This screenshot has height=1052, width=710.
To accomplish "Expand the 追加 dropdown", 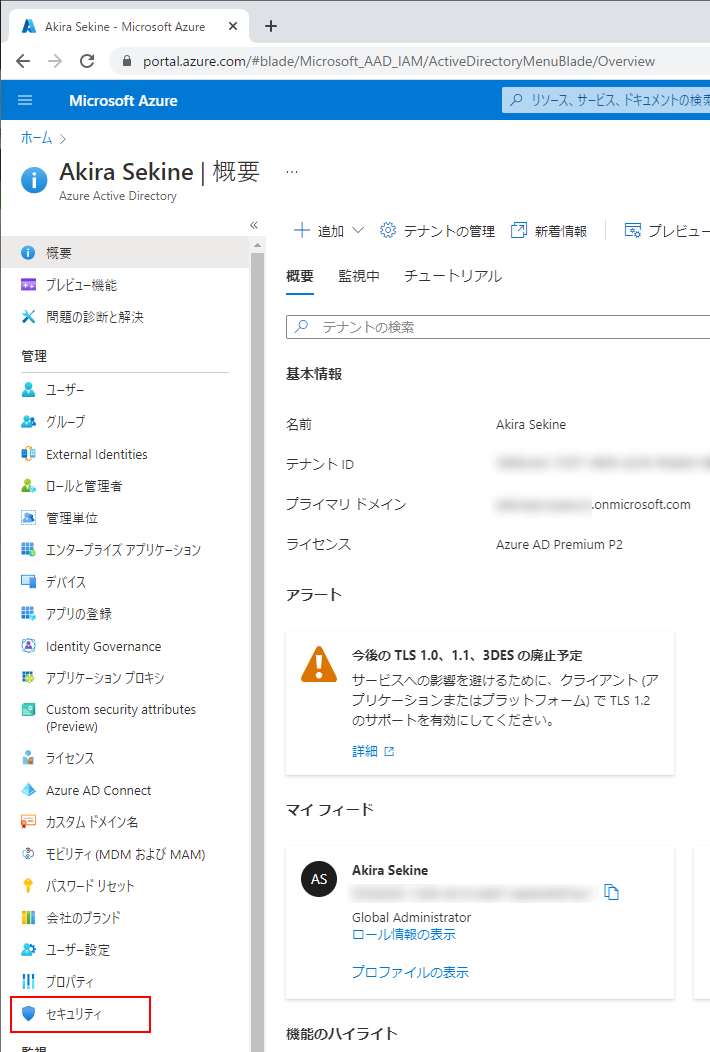I will pos(329,231).
